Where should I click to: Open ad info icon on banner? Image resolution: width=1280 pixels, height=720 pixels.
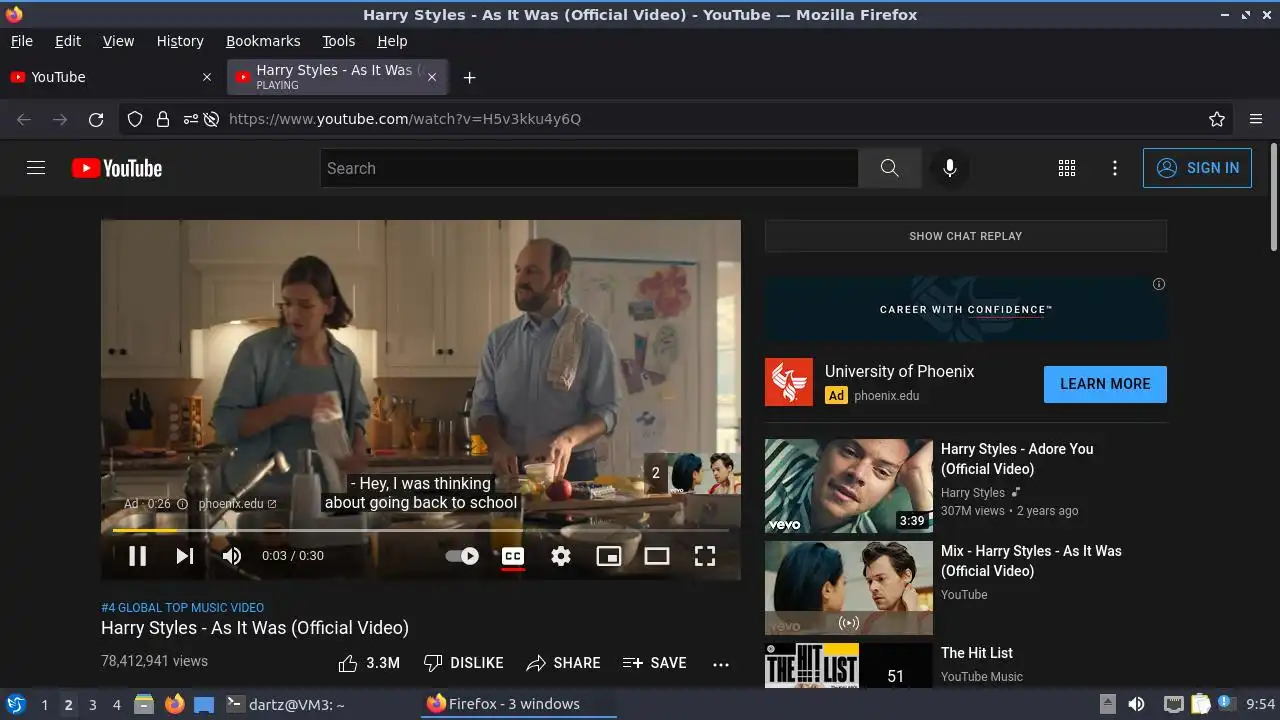[1159, 284]
